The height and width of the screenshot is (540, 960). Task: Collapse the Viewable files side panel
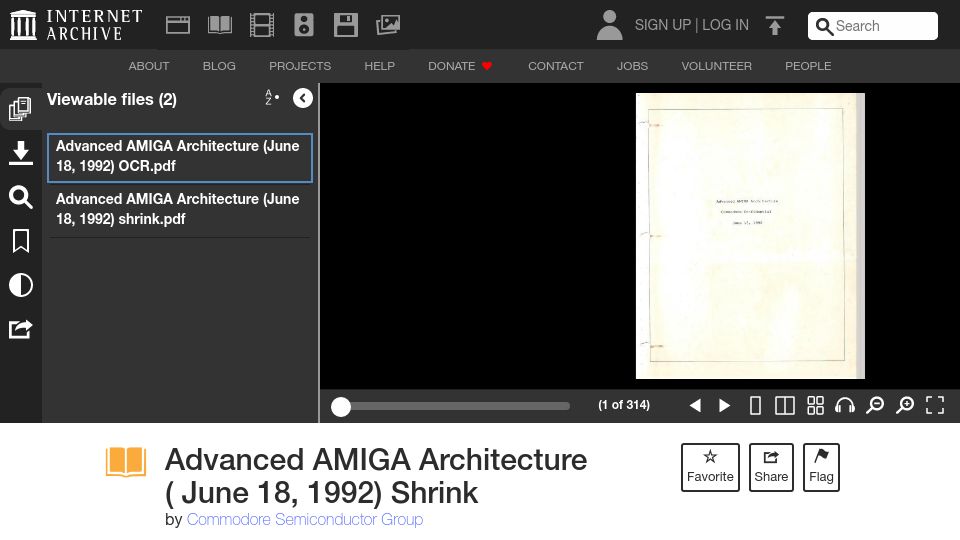(302, 98)
